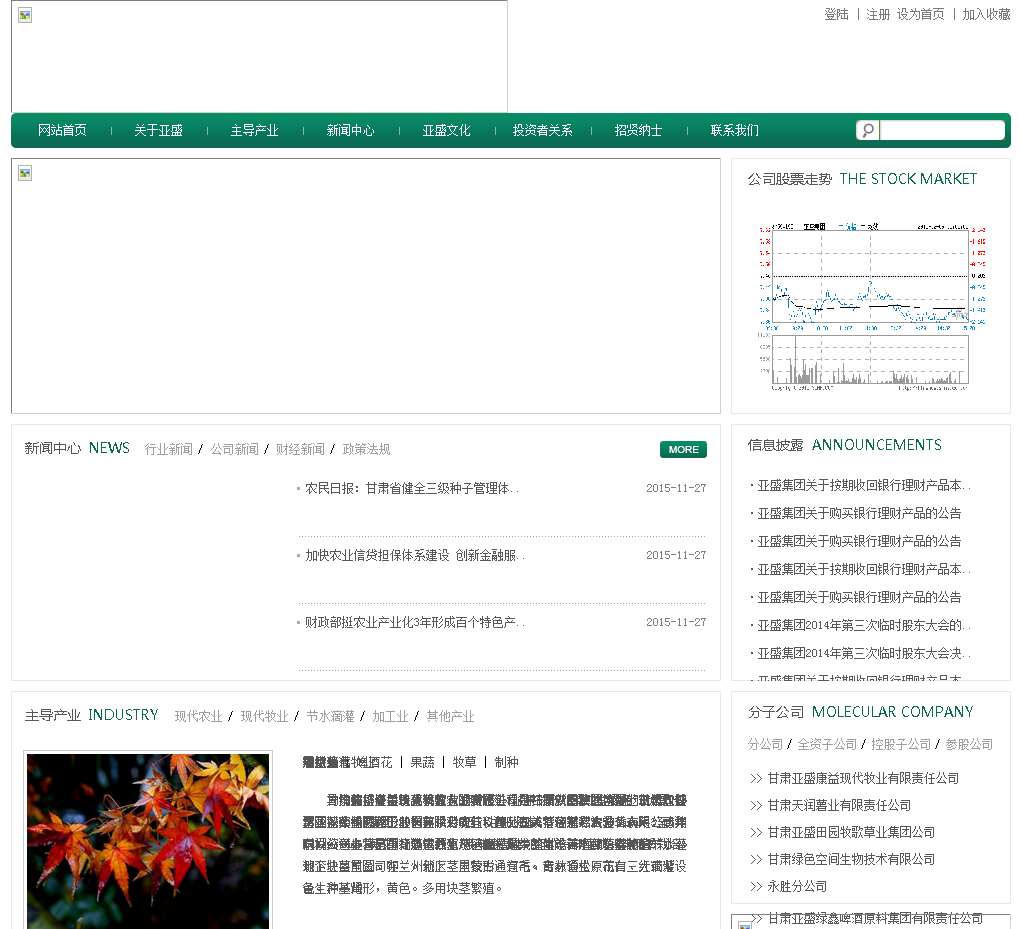Switch to 其他产业 industry tab
The width and height of the screenshot is (1022, 929).
(x=450, y=716)
